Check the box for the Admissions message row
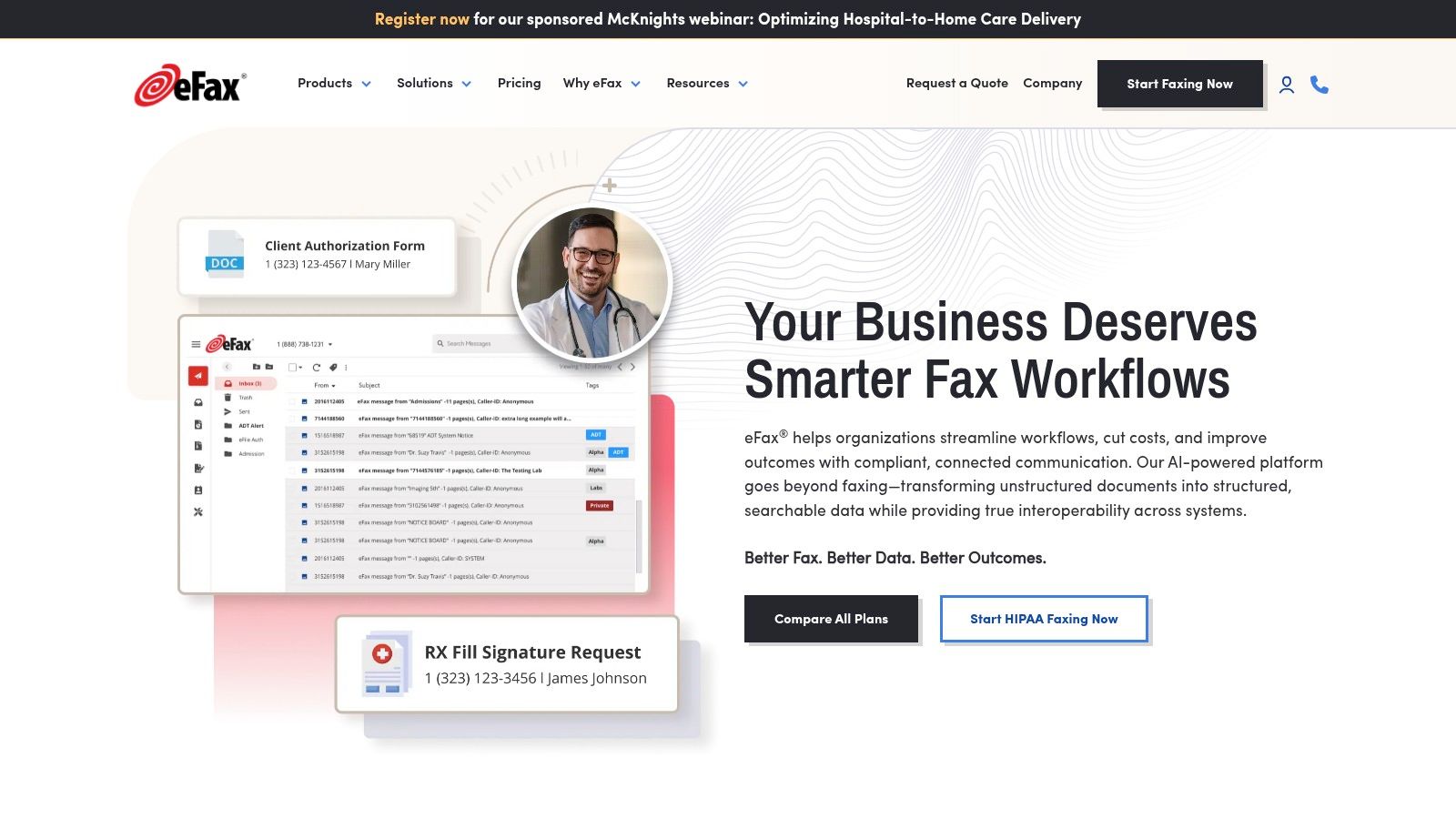This screenshot has width=1456, height=819. click(292, 401)
